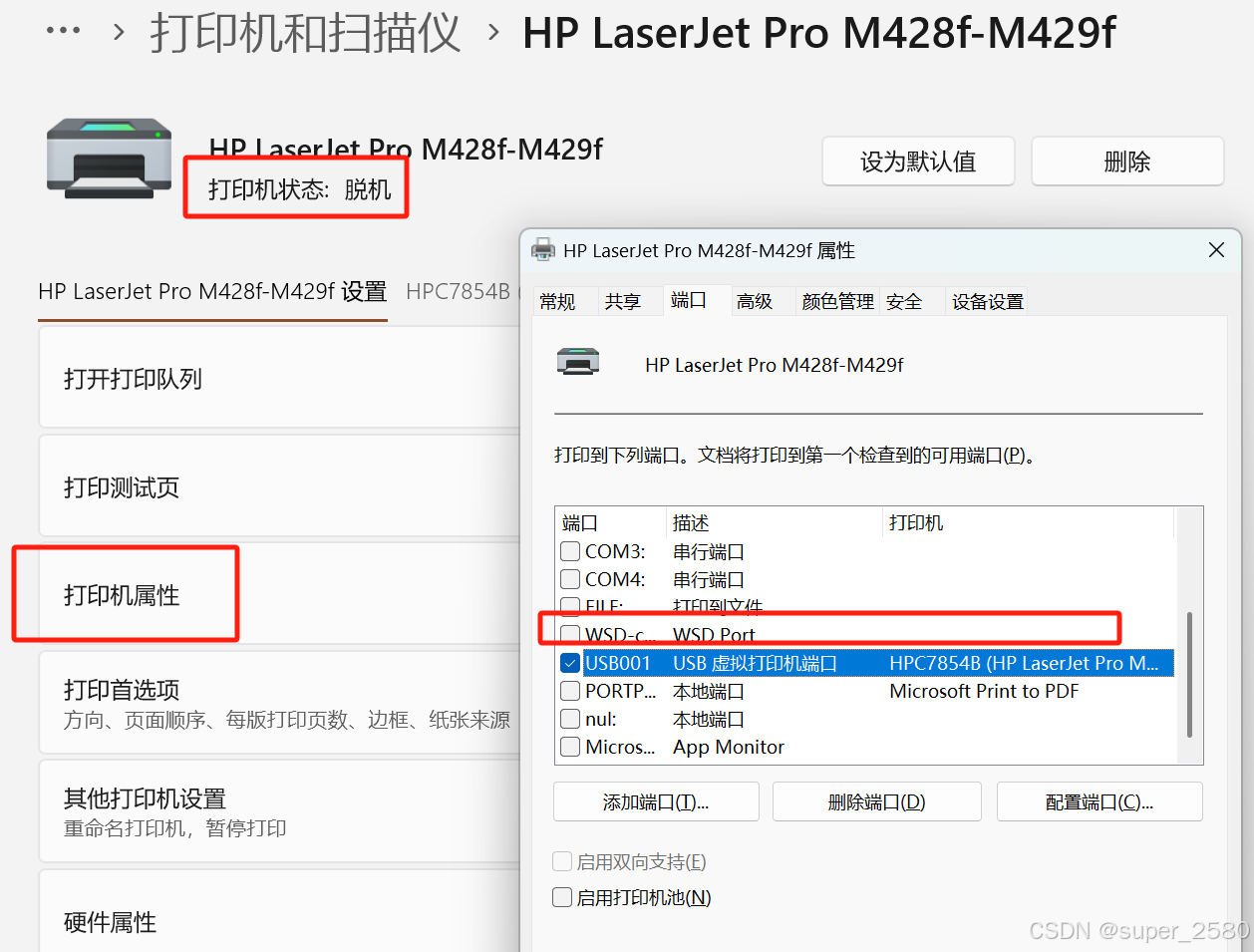Select HP LaserJet Pro M428f-M429f 设置 tab
The width and height of the screenshot is (1254, 952).
click(x=212, y=292)
